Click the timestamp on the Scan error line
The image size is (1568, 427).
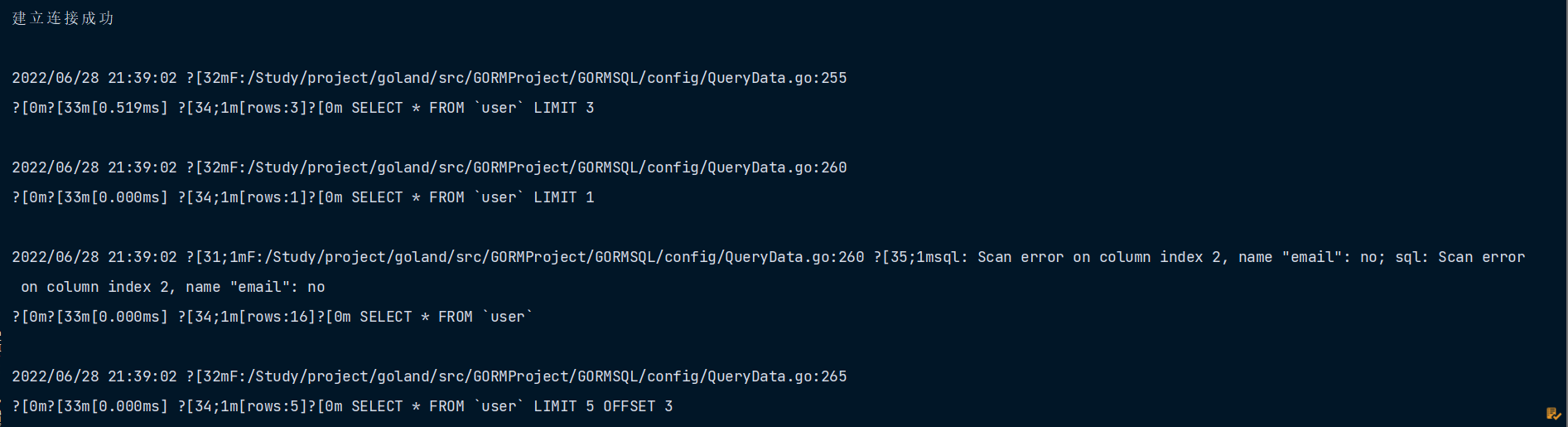click(x=94, y=257)
